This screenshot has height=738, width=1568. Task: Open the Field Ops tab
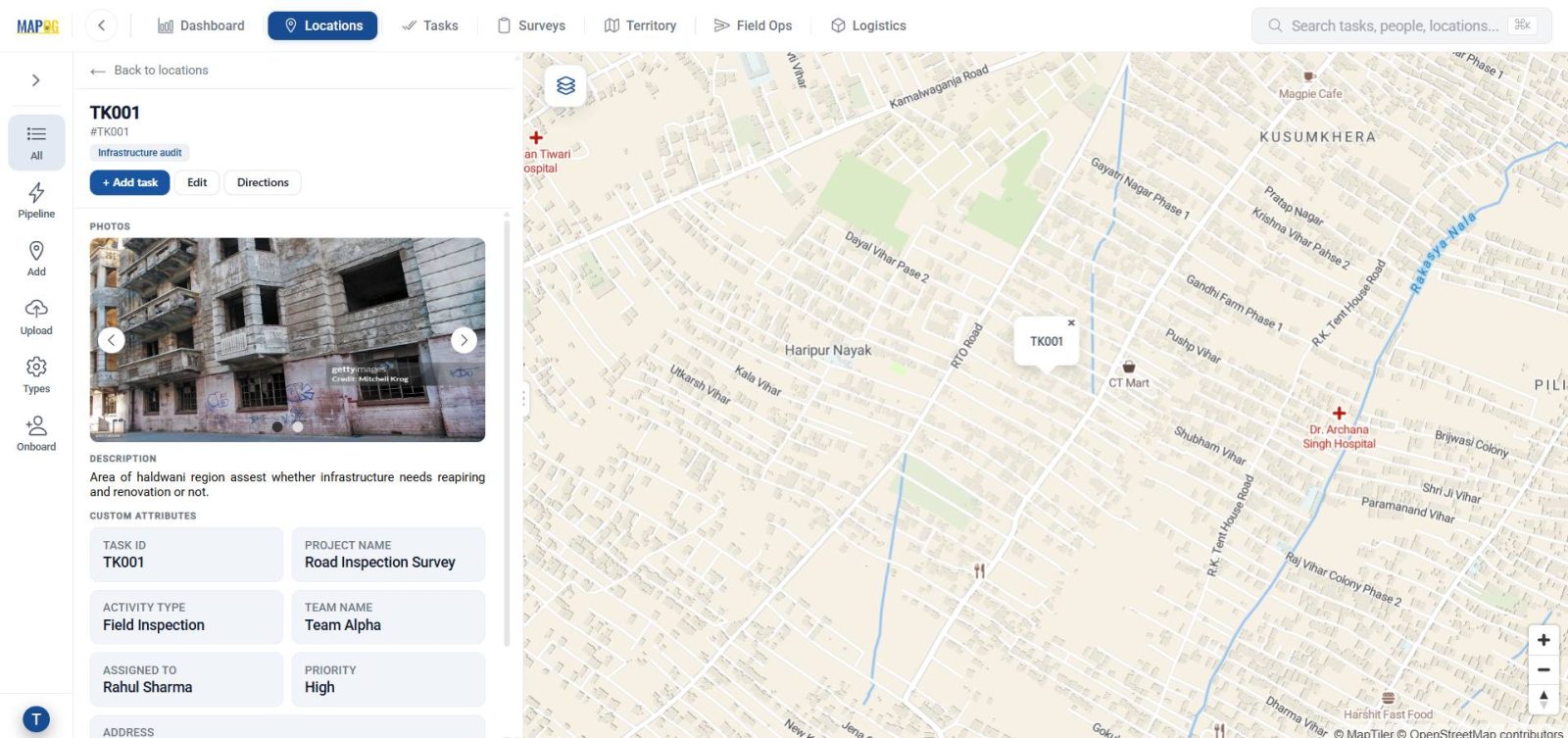click(x=753, y=25)
